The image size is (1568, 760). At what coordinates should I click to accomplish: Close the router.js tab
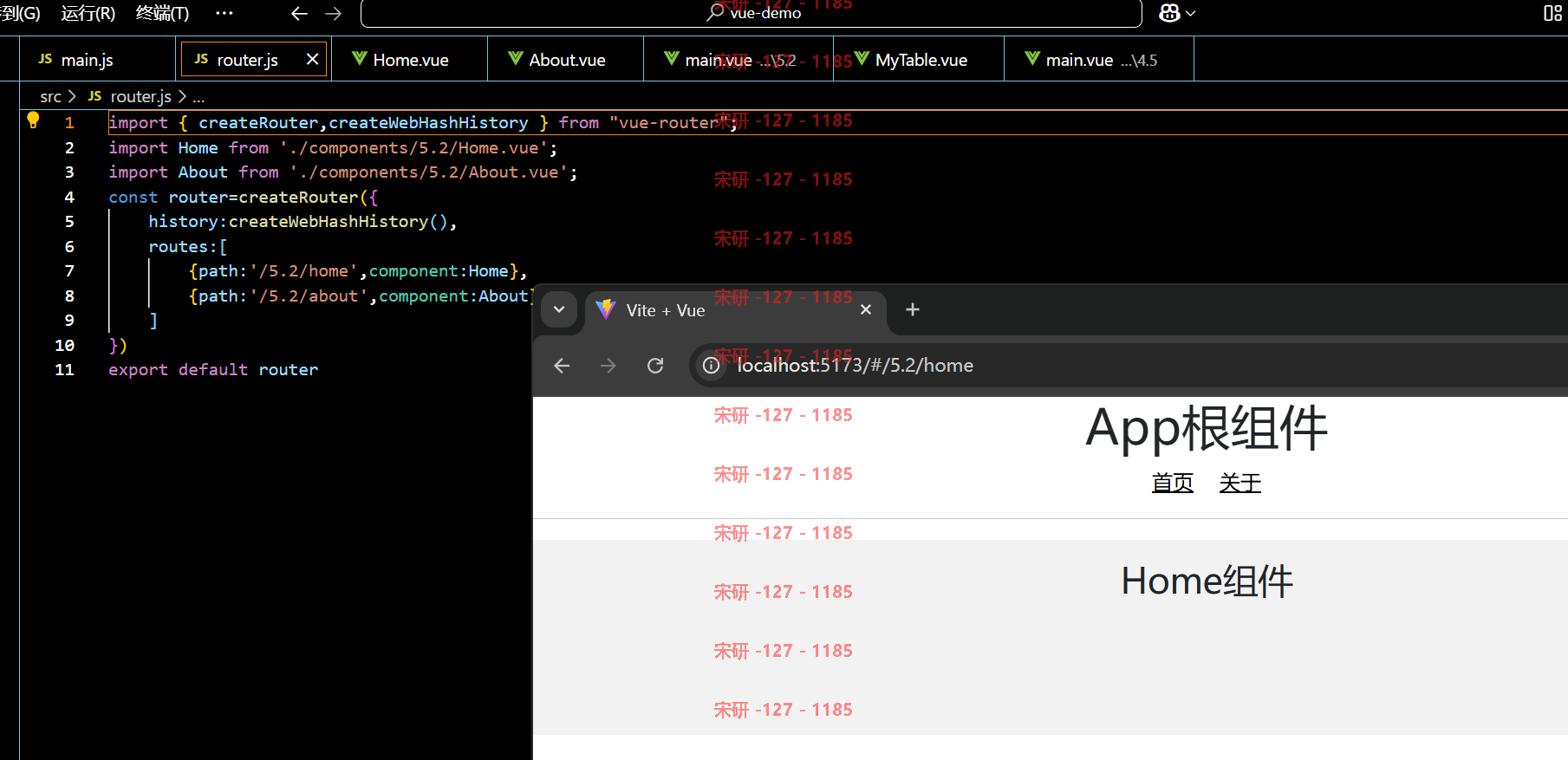click(x=312, y=59)
